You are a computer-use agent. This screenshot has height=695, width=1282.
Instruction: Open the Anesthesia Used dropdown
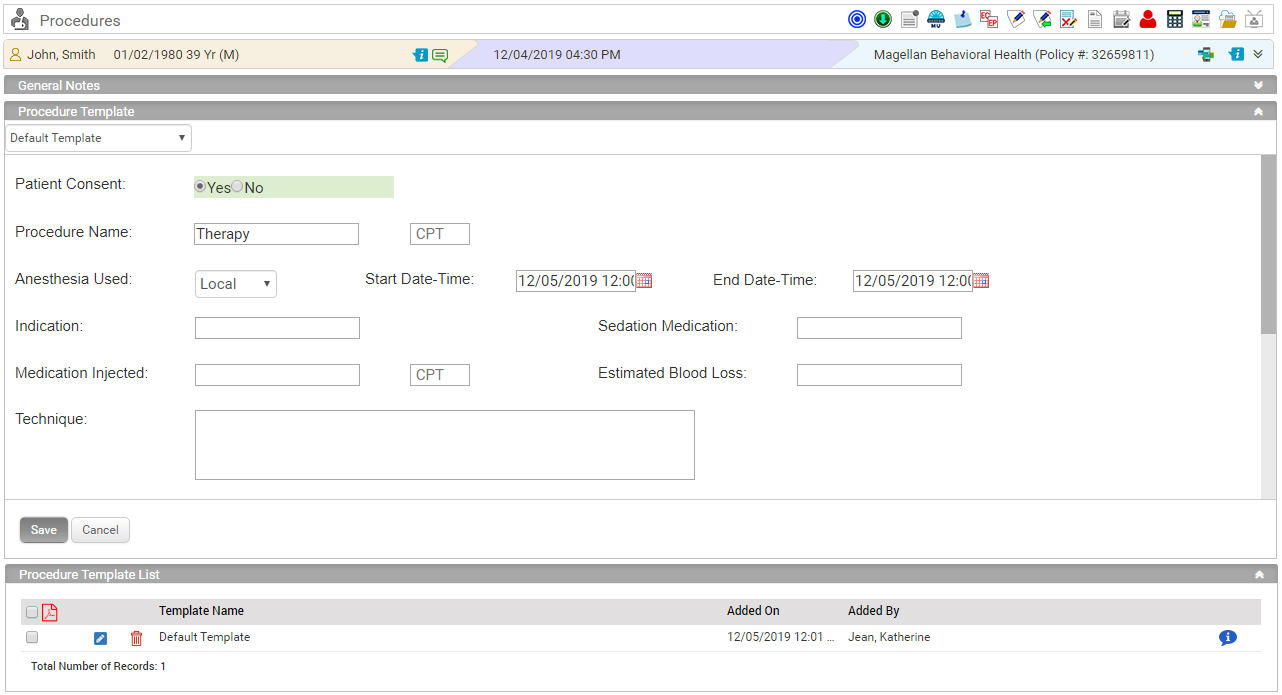236,284
